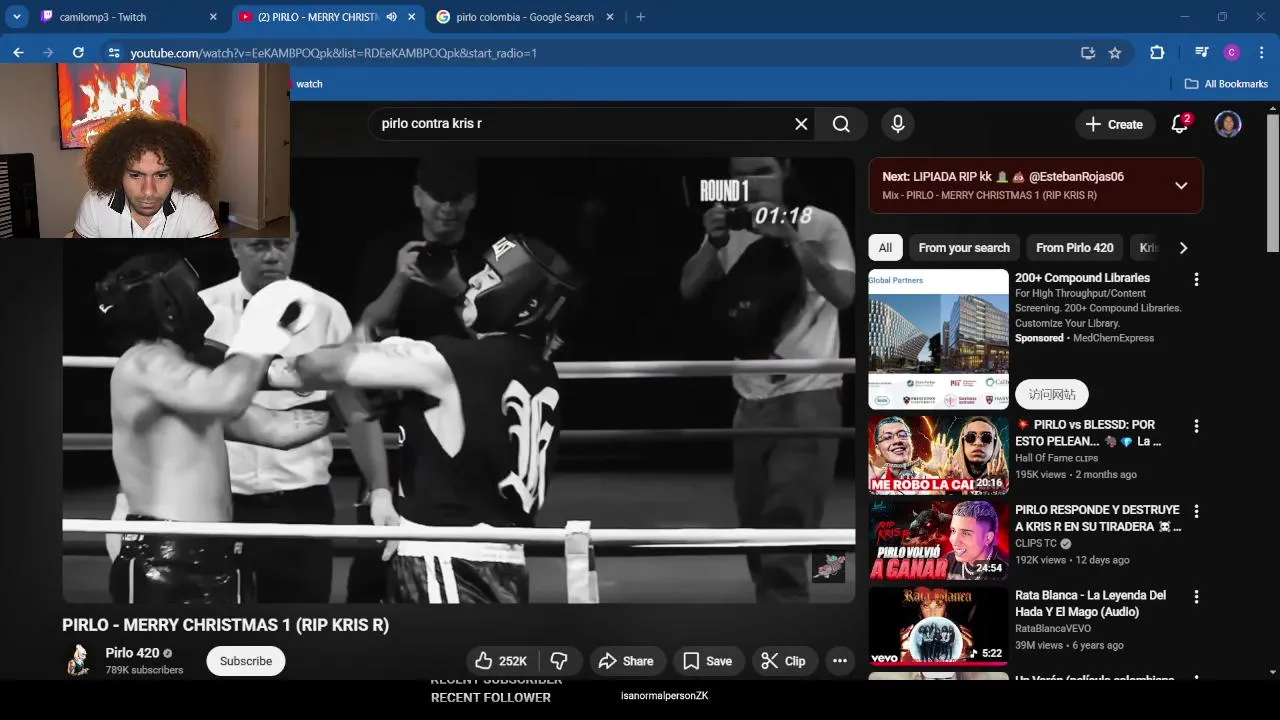
Task: Switch to pirlo colombia Google Search tab
Action: [x=524, y=17]
